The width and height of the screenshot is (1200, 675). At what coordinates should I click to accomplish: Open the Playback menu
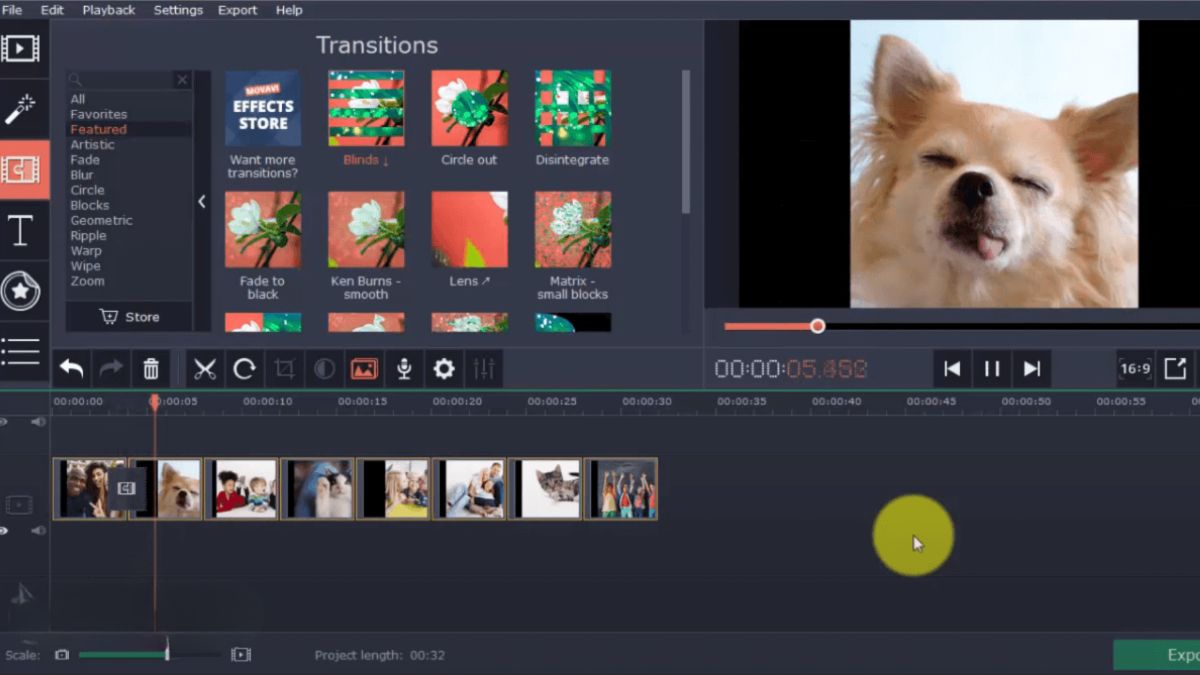[x=108, y=10]
